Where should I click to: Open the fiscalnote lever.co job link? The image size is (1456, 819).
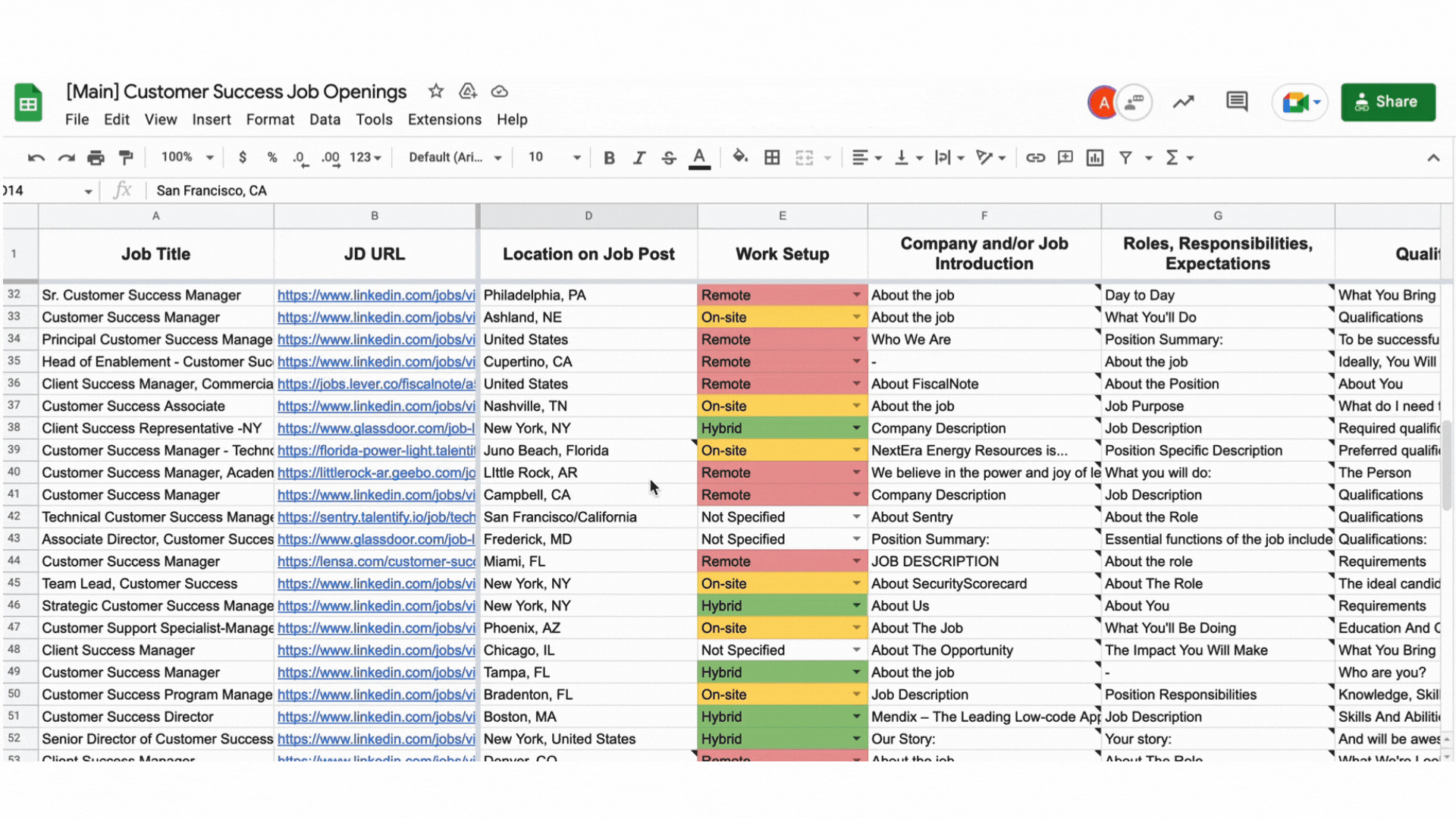pyautogui.click(x=376, y=384)
